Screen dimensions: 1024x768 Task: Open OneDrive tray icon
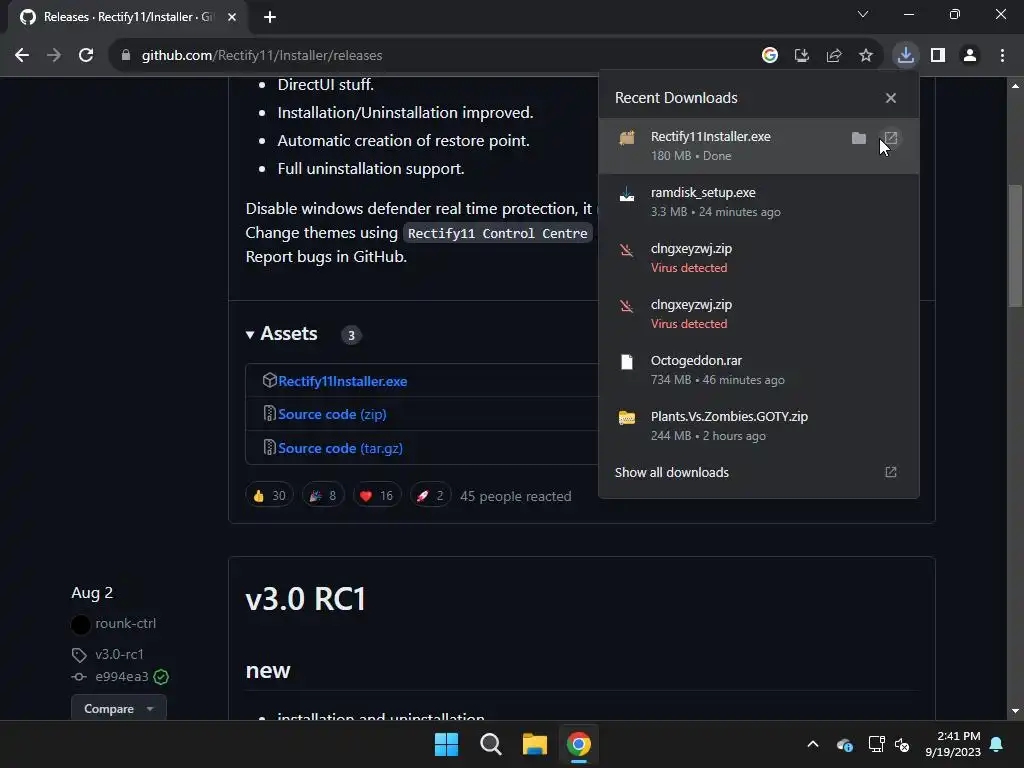click(x=844, y=744)
